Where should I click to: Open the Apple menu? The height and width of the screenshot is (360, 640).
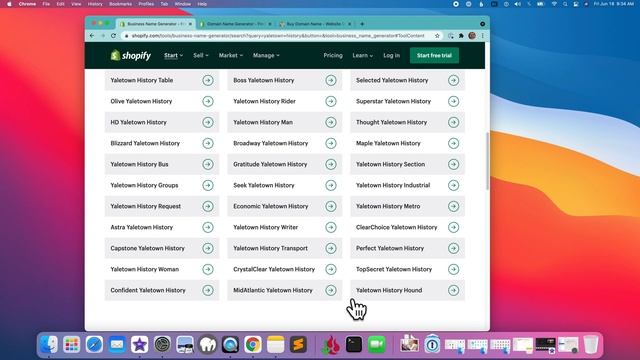(9, 4)
